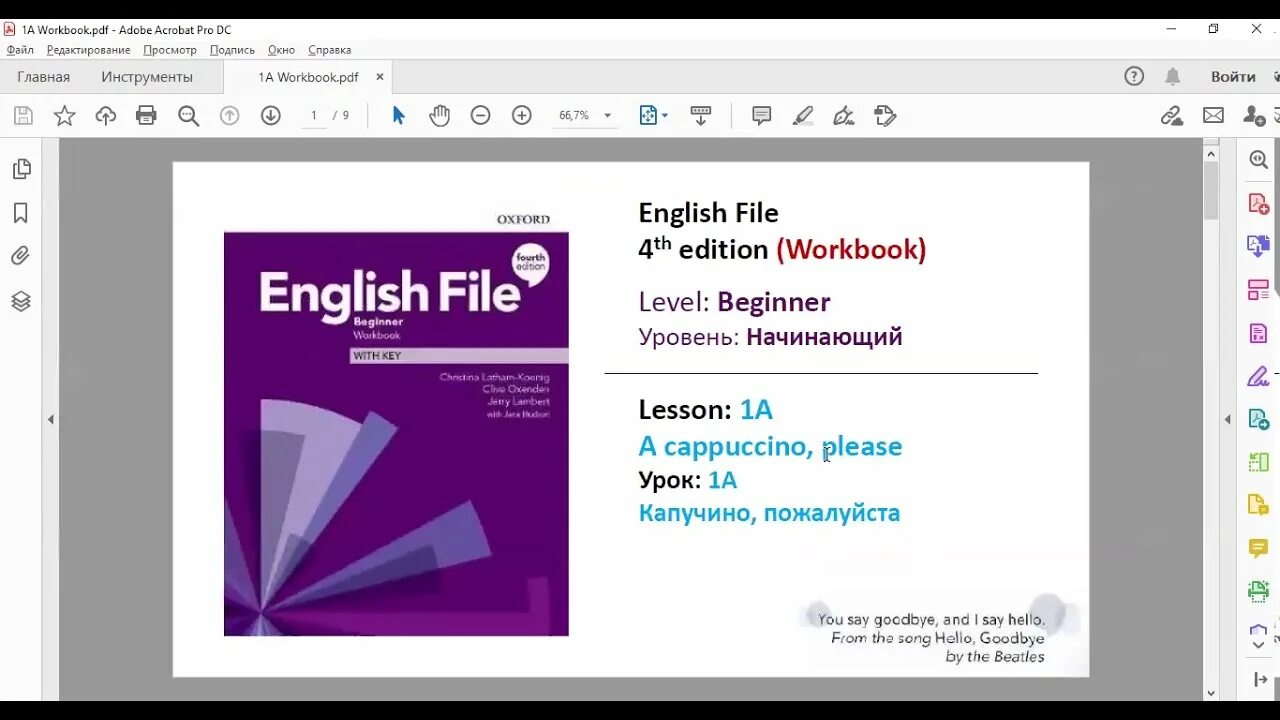Viewport: 1280px width, 720px height.
Task: Open the 66,7% zoom level dropdown
Action: tap(585, 116)
